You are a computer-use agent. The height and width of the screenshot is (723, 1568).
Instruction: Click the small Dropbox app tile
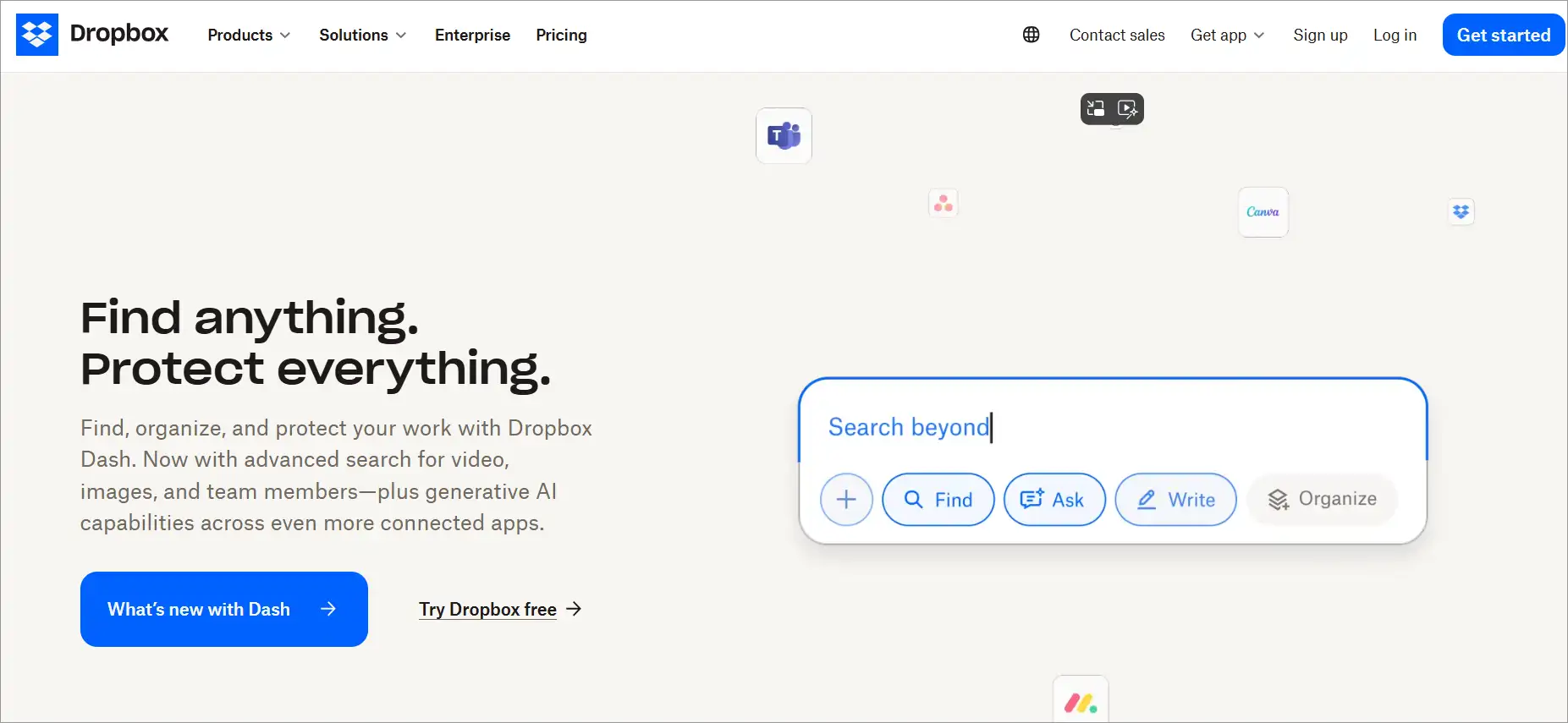click(x=1461, y=211)
